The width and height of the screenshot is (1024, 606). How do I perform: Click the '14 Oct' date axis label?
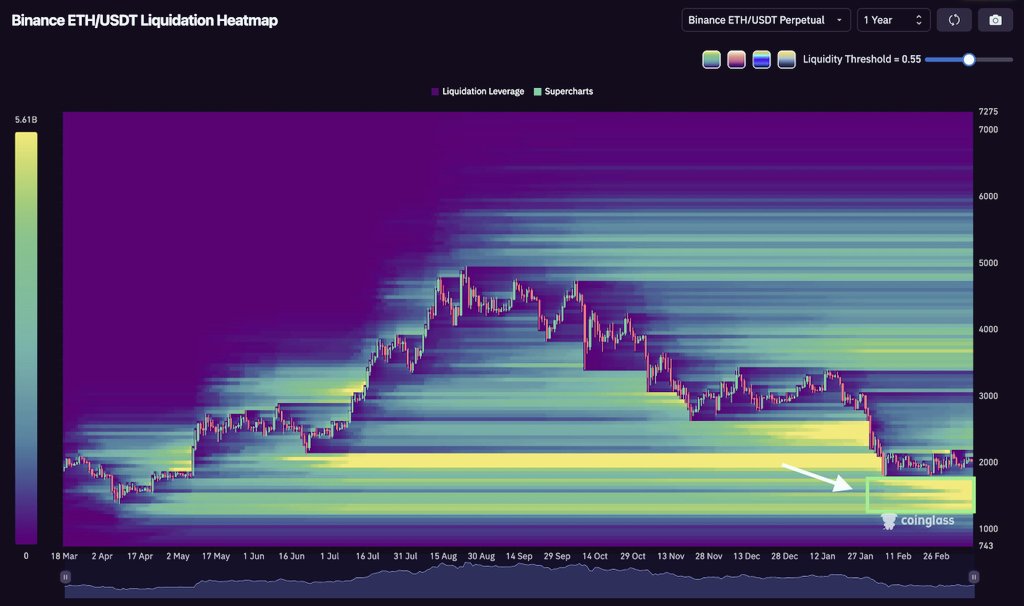(x=595, y=556)
